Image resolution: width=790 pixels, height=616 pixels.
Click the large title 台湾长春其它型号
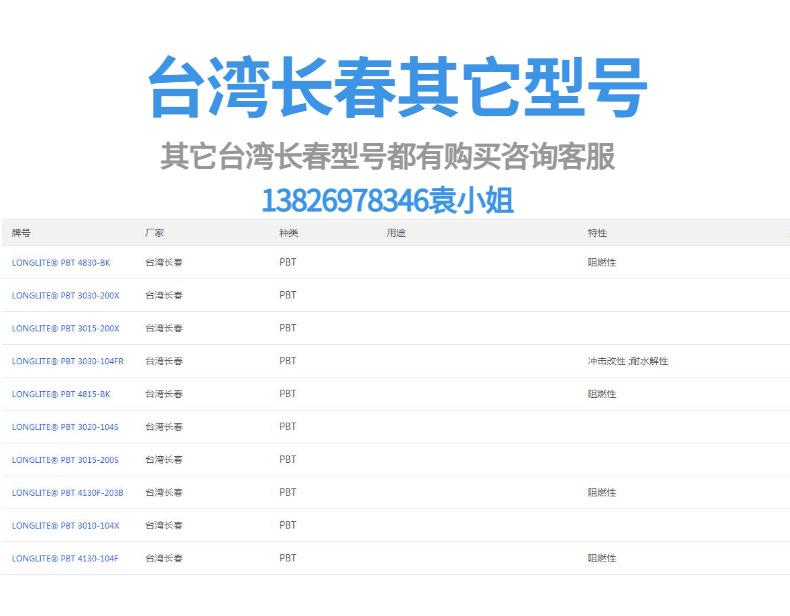(x=397, y=87)
